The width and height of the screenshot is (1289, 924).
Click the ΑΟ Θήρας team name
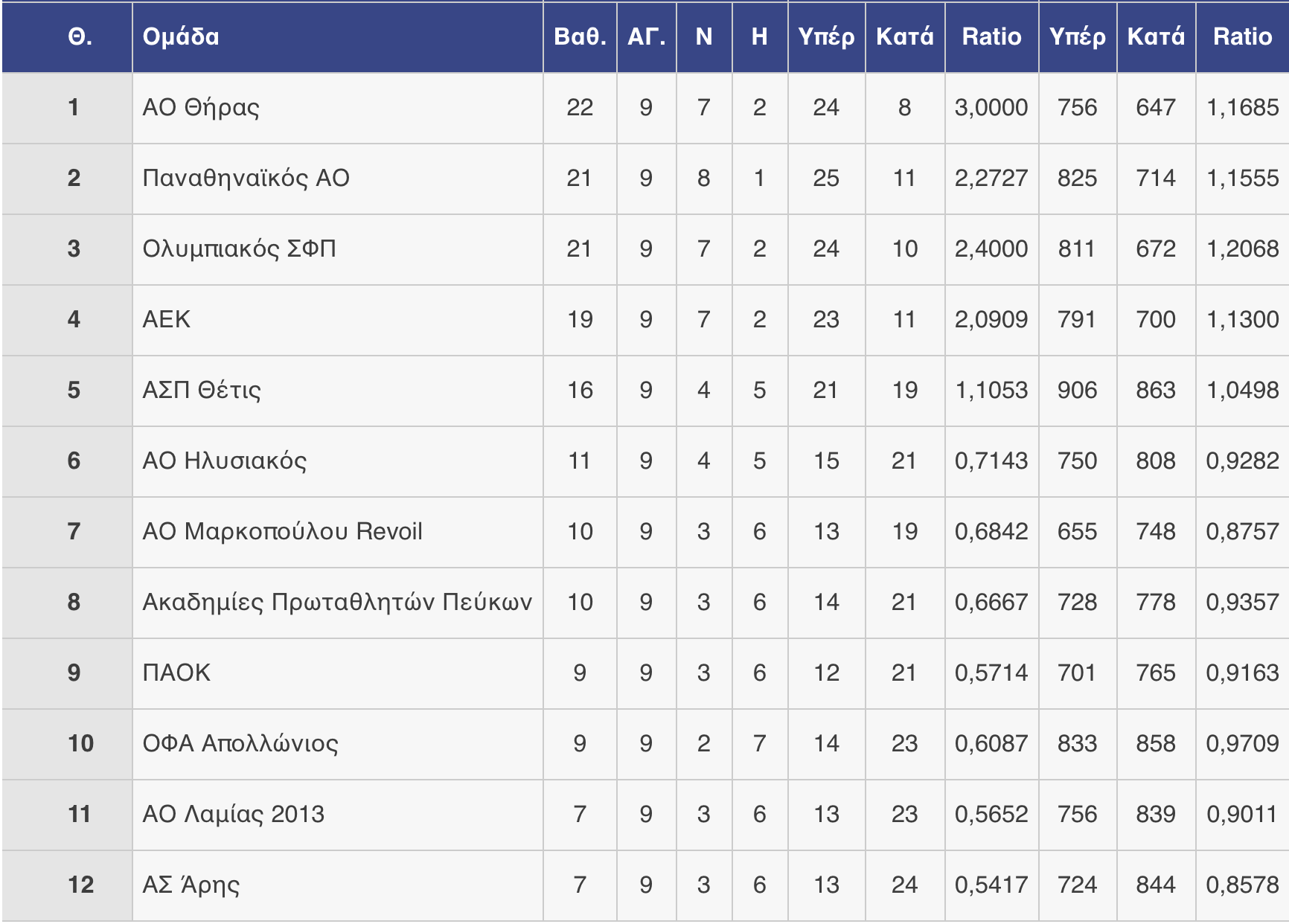pyautogui.click(x=201, y=108)
